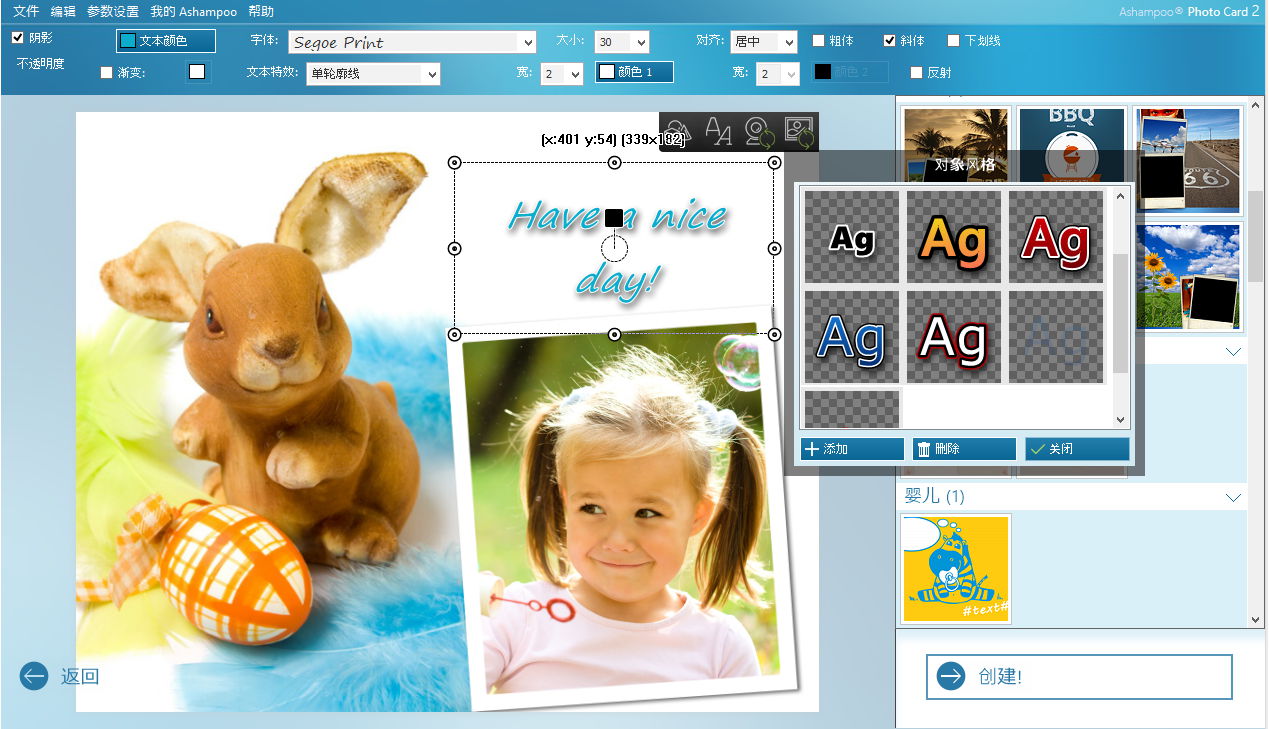Enable the 粗体 bold checkbox

(818, 41)
